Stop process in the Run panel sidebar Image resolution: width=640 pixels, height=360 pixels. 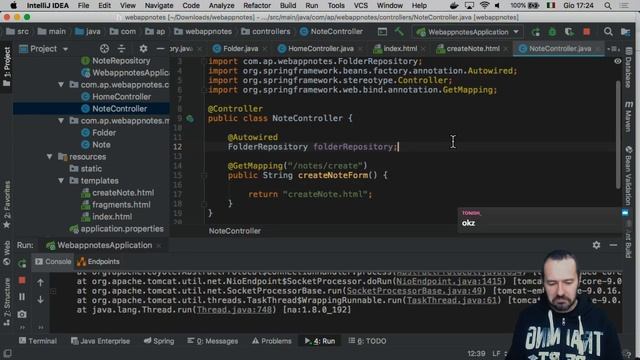pos(22,280)
